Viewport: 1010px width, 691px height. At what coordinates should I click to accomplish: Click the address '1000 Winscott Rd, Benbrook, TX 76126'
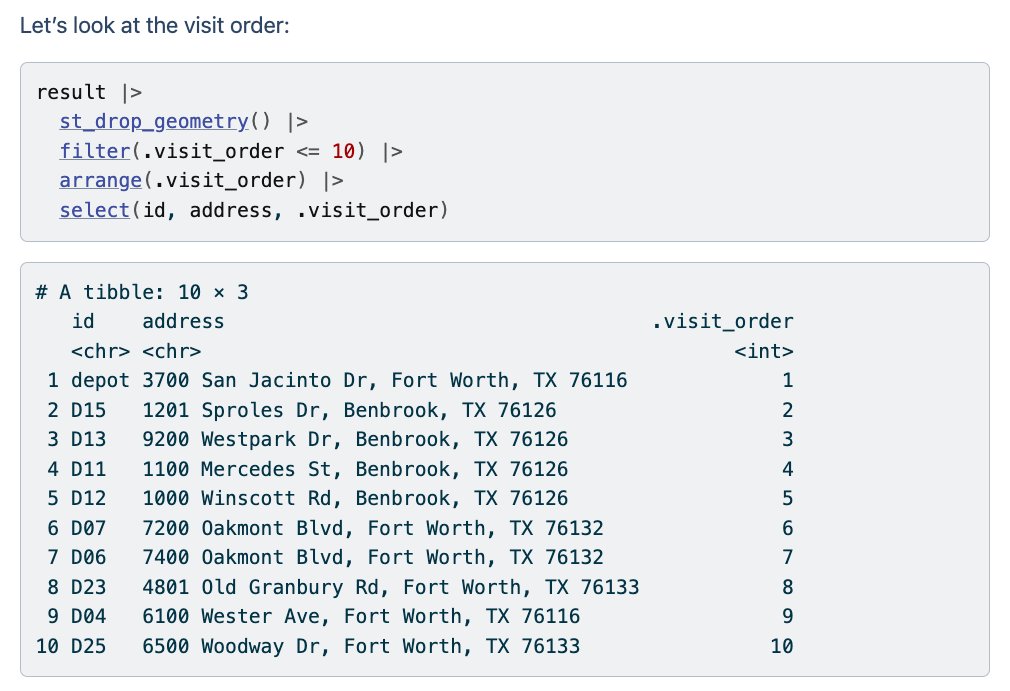[x=355, y=498]
